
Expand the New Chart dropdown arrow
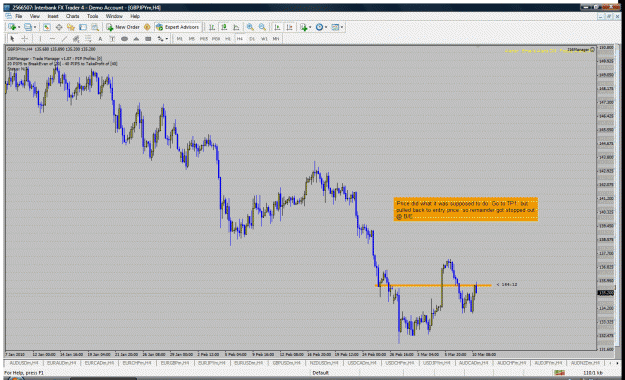pyautogui.click(x=19, y=27)
